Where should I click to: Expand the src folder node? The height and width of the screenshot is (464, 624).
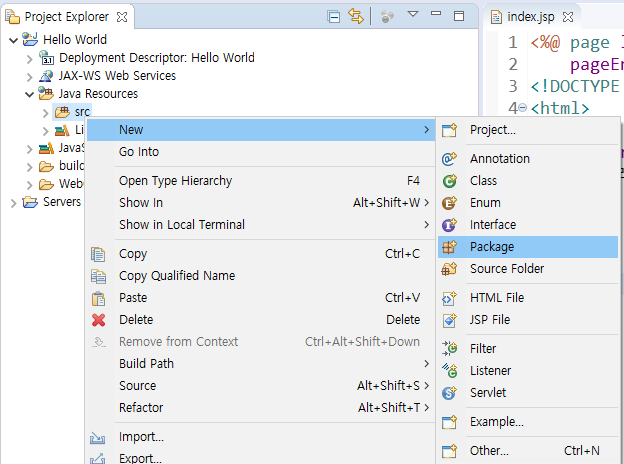pyautogui.click(x=45, y=113)
